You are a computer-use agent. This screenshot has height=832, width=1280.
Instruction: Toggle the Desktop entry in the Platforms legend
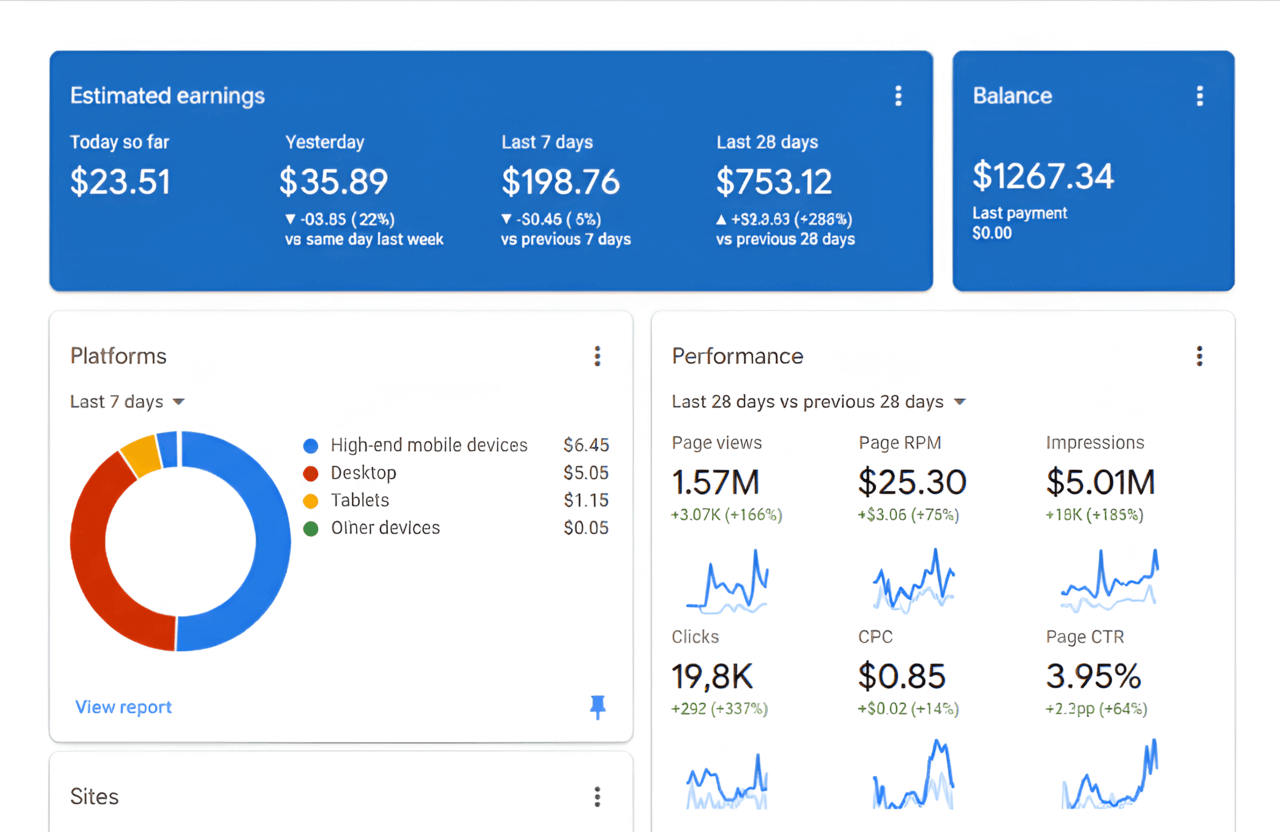coord(363,472)
